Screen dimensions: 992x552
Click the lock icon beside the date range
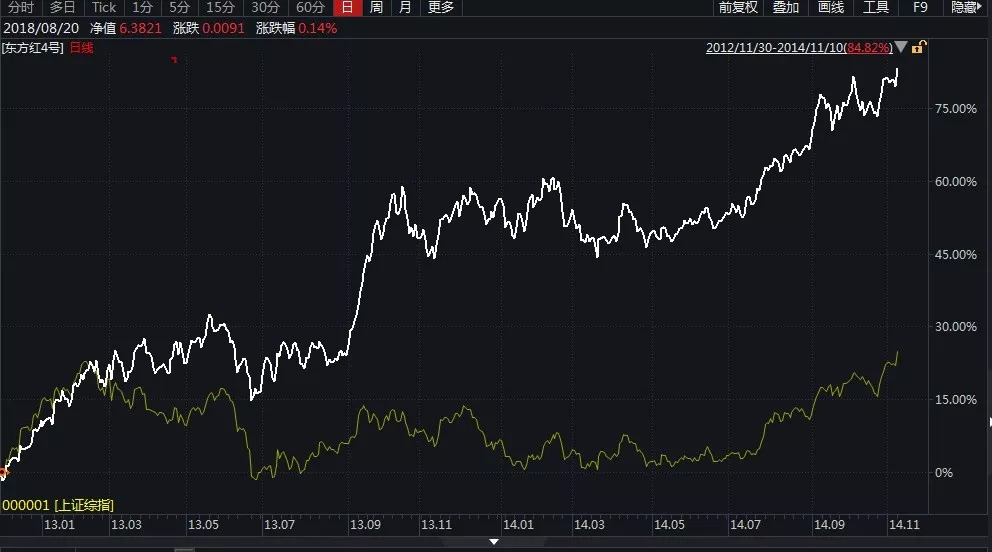pyautogui.click(x=919, y=47)
